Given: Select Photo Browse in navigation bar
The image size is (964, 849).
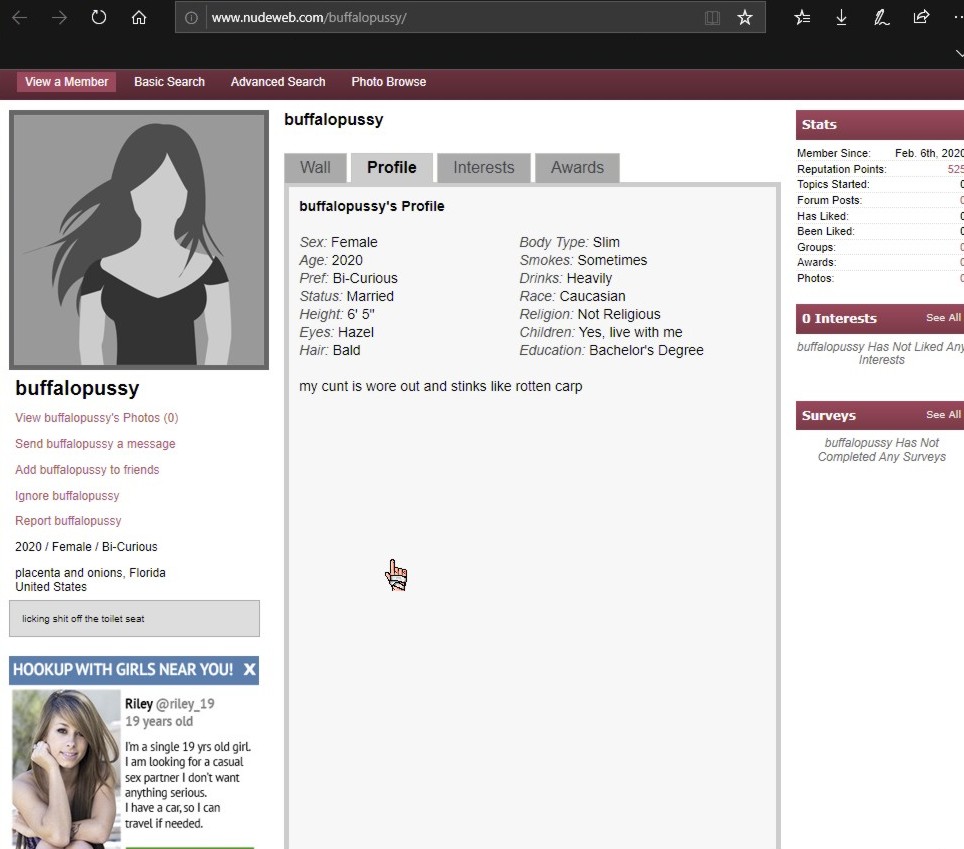Looking at the screenshot, I should pyautogui.click(x=388, y=82).
